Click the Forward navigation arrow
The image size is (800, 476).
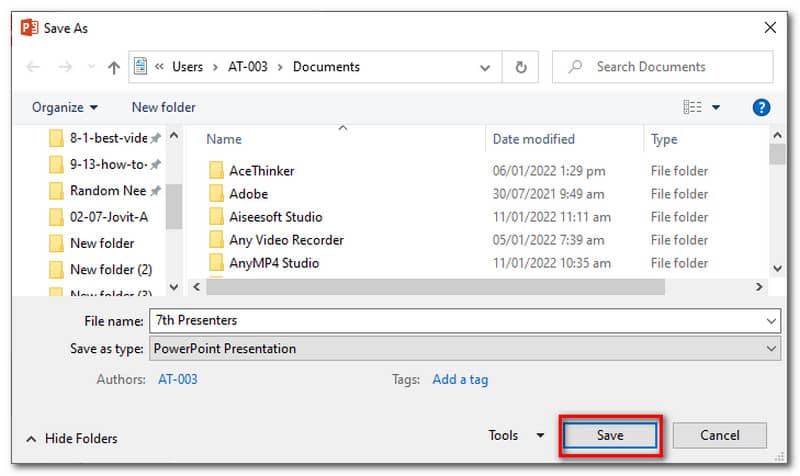pos(65,67)
